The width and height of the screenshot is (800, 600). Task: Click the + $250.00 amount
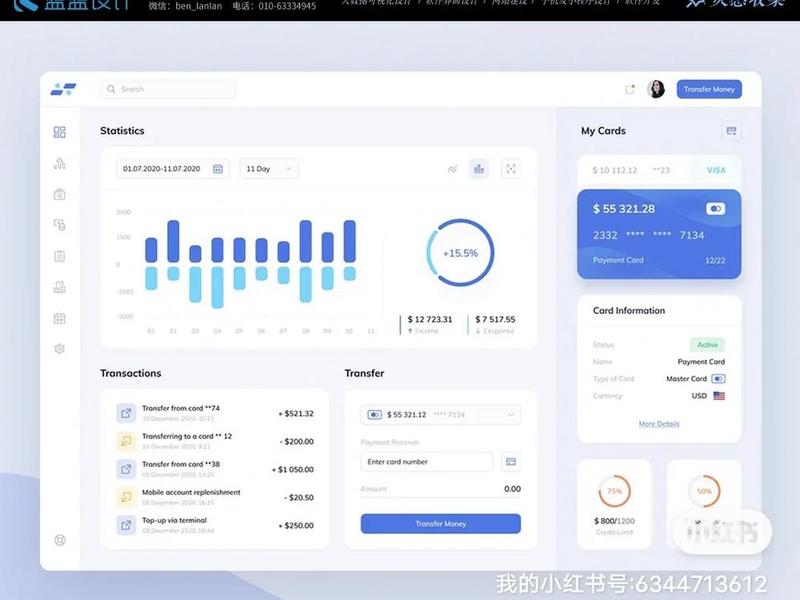point(296,526)
